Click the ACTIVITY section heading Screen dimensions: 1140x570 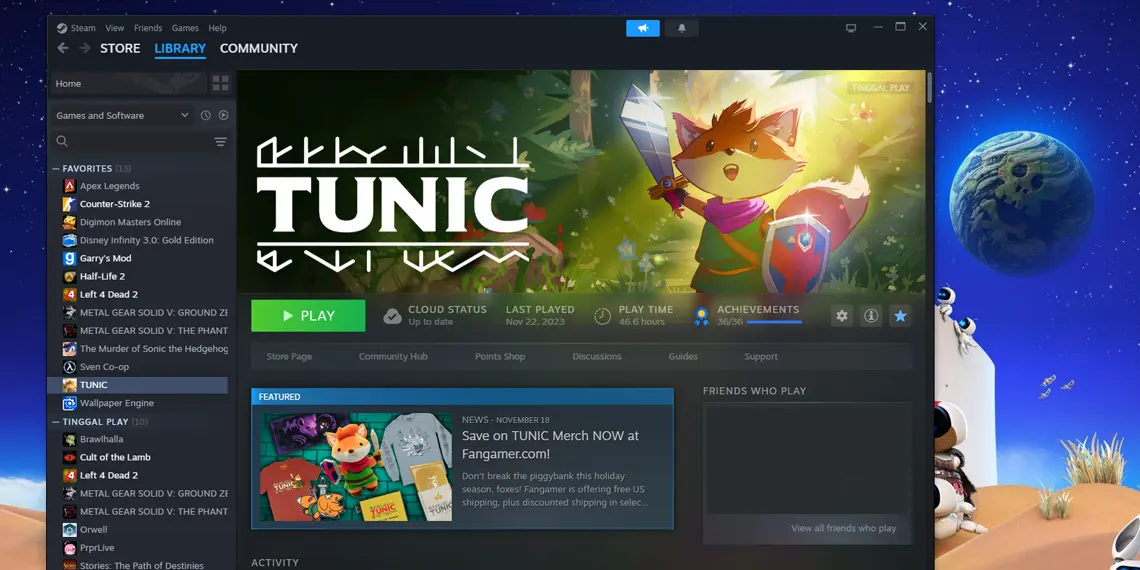coord(275,563)
